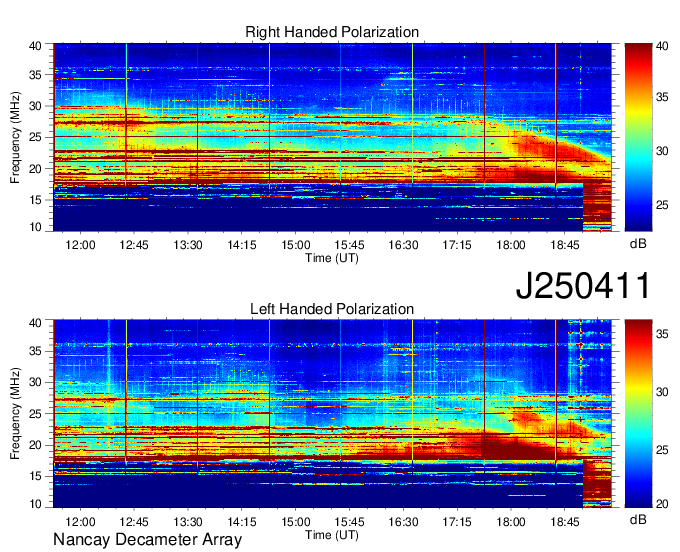Viewport: 680px width, 552px height.
Task: Click 15 MHz frequency tick, left-handed plot
Action: tap(35, 476)
